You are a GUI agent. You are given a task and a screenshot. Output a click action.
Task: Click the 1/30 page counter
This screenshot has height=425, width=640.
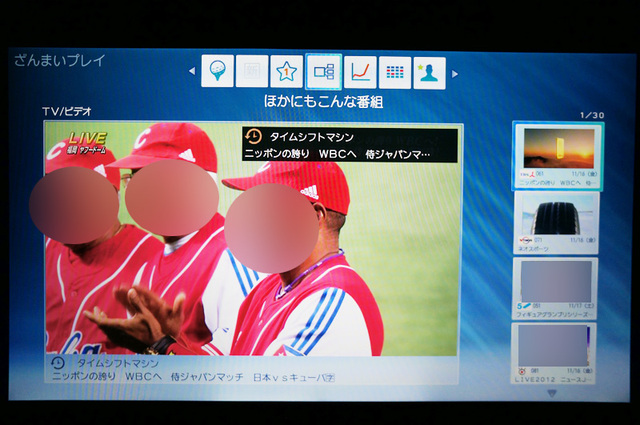click(592, 115)
